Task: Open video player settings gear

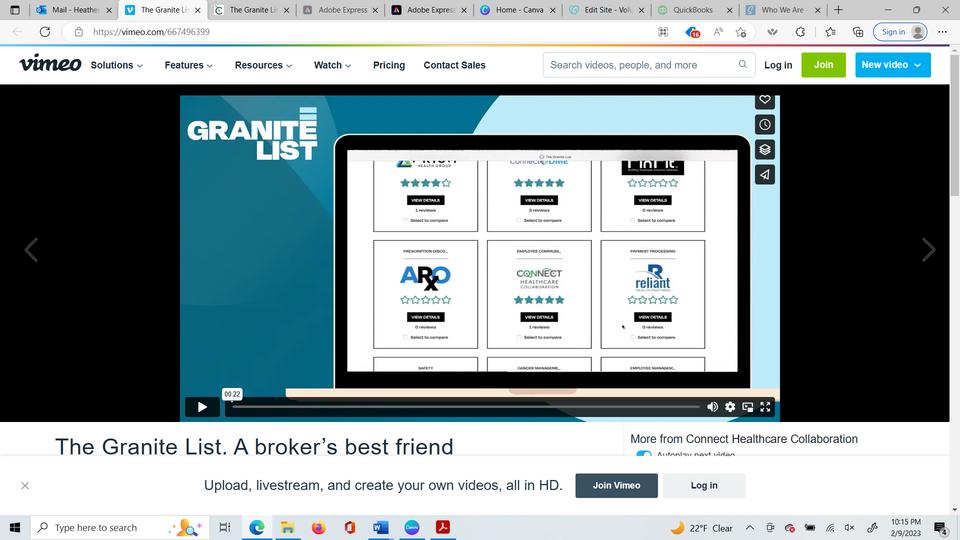Action: click(730, 407)
